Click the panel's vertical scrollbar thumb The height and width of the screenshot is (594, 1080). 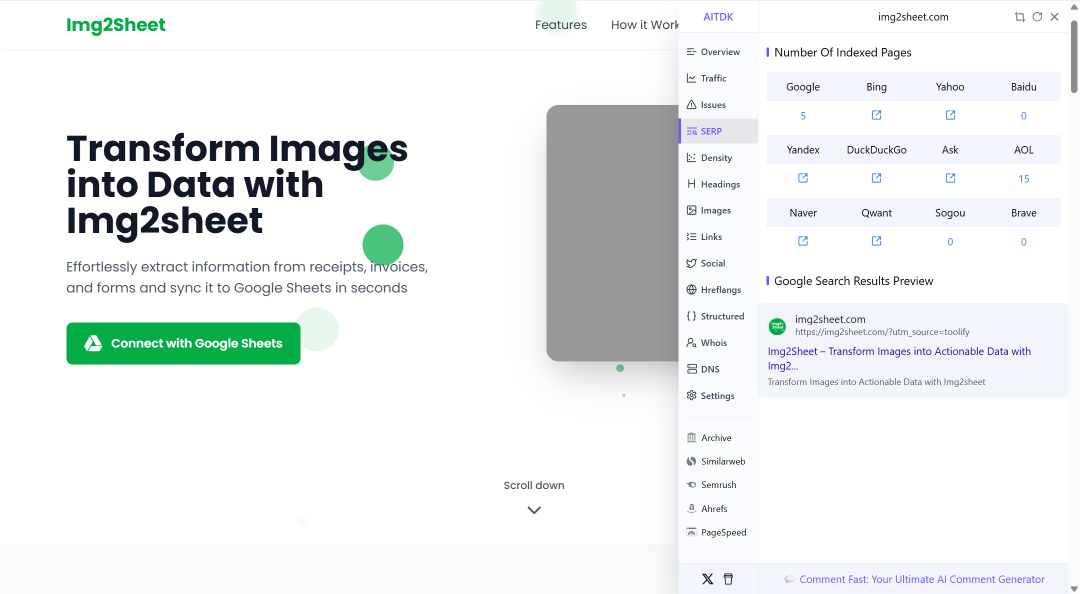coord(1074,57)
